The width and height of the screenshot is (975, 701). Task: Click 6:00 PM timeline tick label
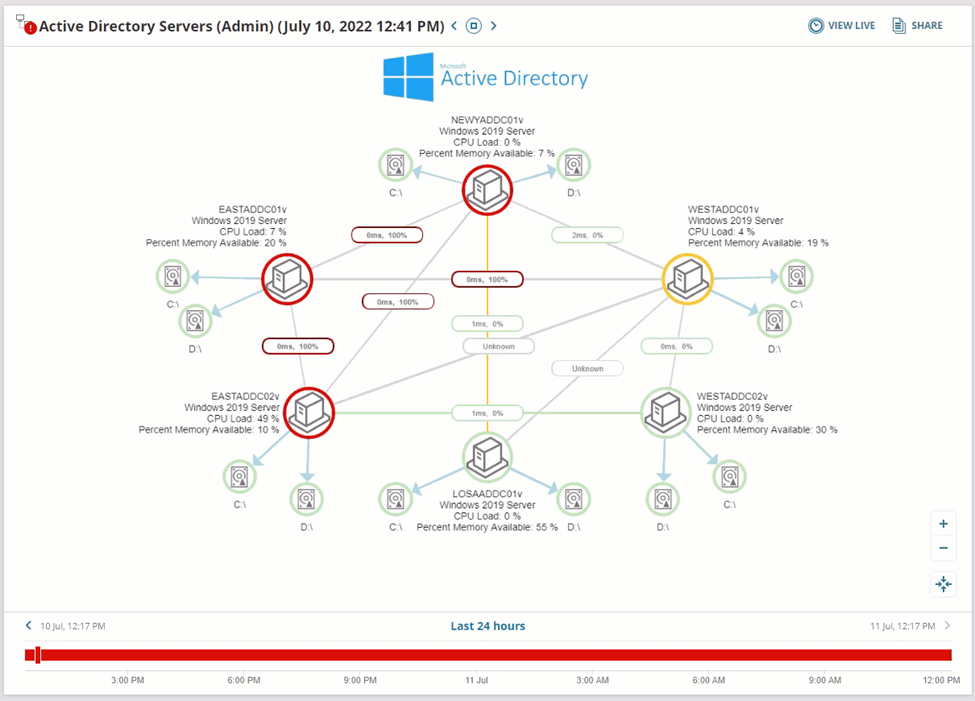point(244,680)
